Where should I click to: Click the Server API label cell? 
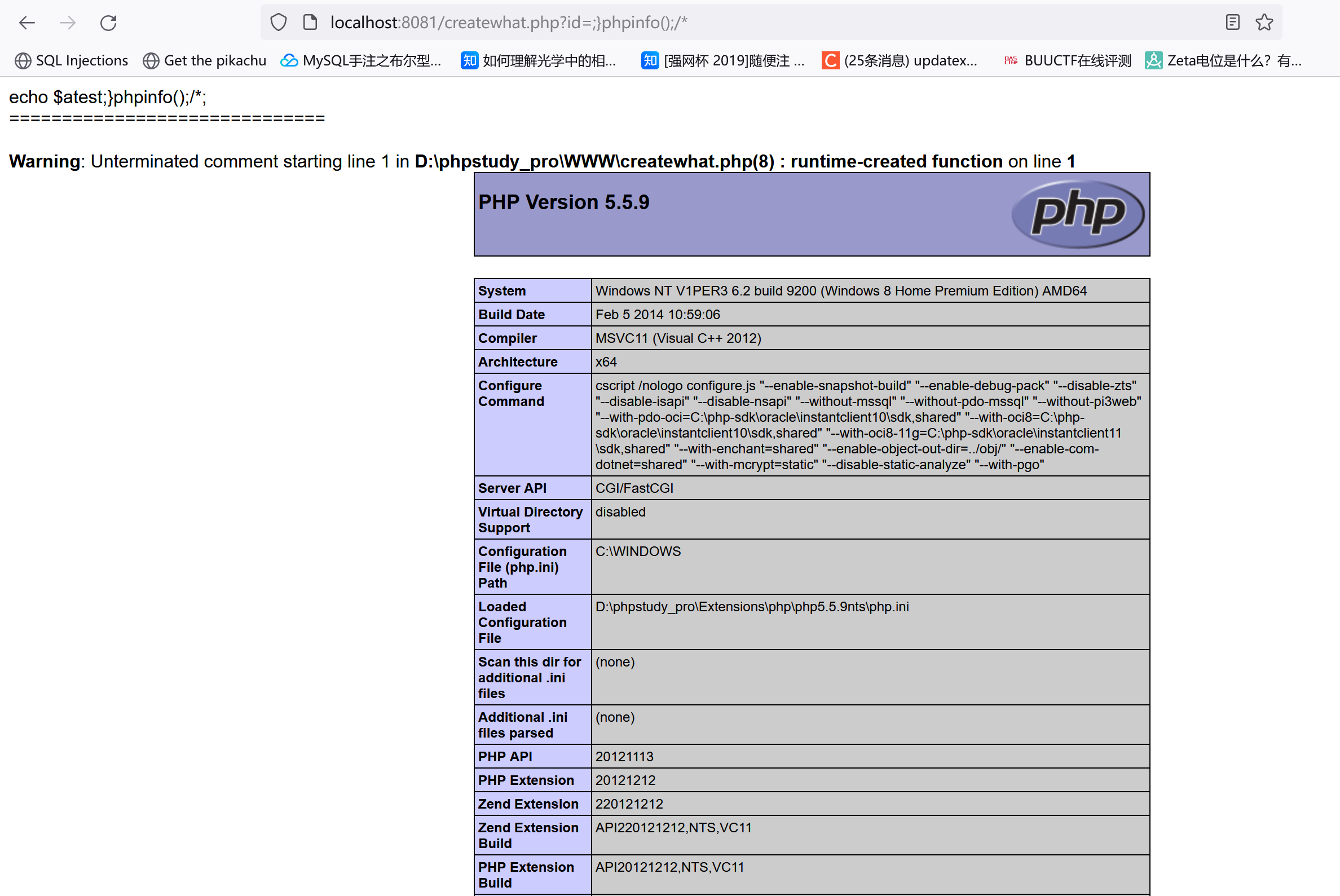(x=532, y=488)
